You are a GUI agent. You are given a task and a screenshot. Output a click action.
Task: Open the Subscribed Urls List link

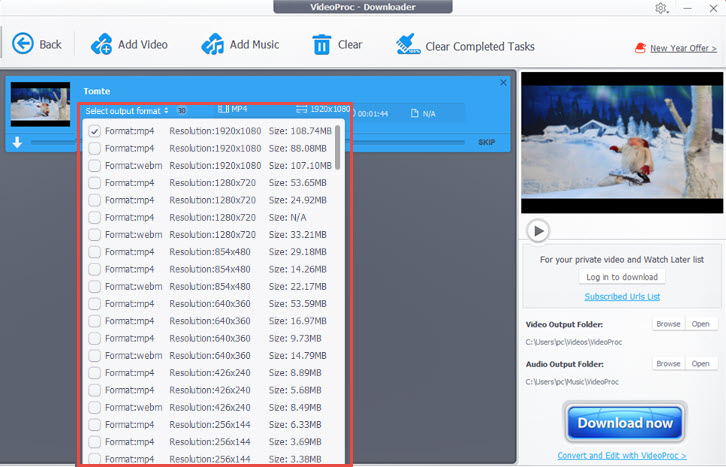pos(621,297)
